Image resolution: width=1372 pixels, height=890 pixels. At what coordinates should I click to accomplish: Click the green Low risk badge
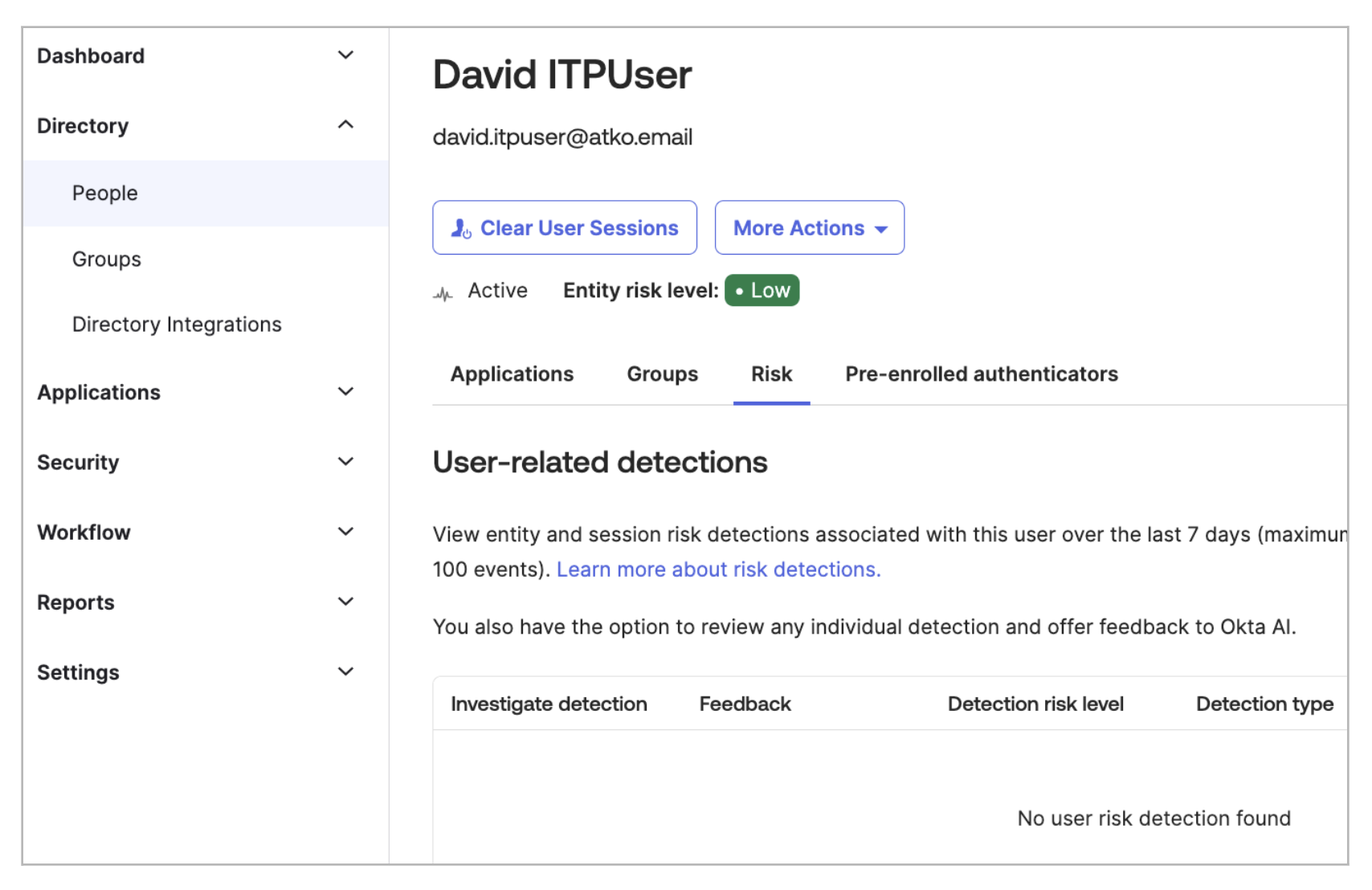point(761,290)
